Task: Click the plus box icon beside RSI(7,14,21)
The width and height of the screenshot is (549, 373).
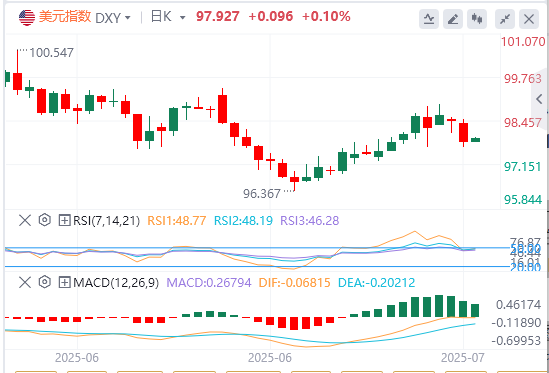Action: (x=64, y=221)
